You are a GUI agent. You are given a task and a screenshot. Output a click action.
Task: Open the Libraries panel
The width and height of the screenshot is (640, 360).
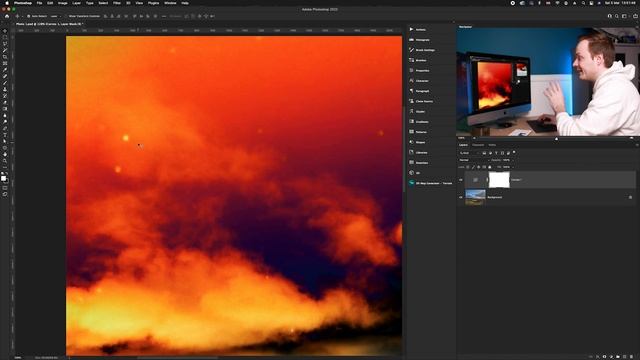419,152
